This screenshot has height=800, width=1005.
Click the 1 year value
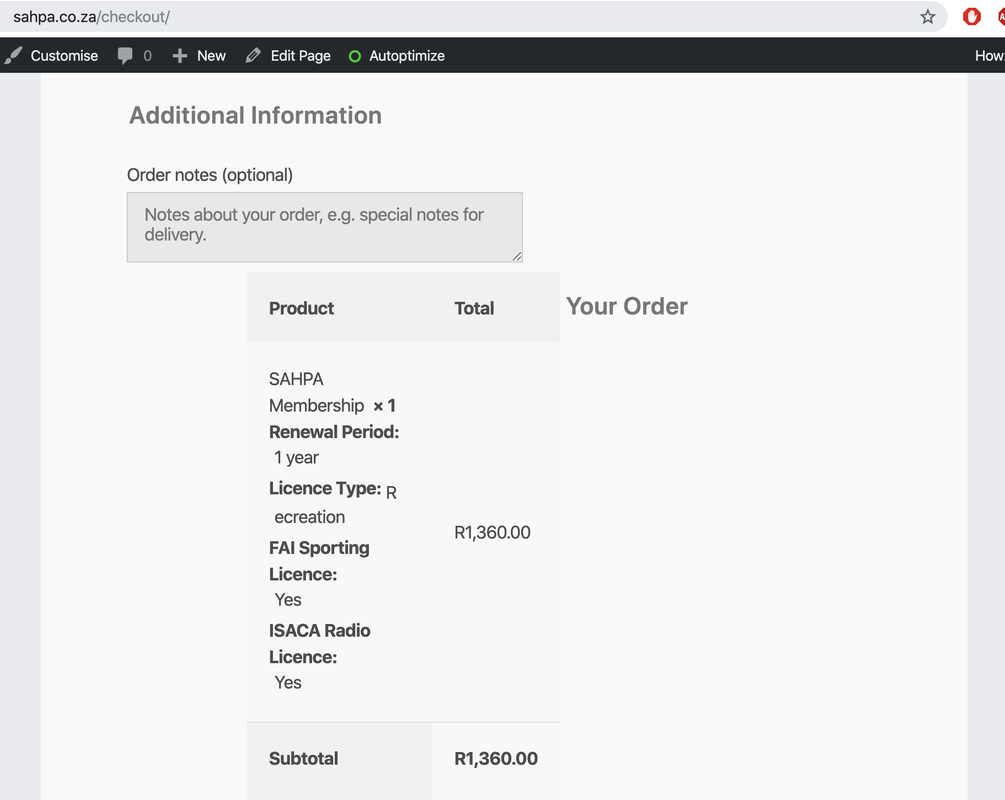point(296,458)
